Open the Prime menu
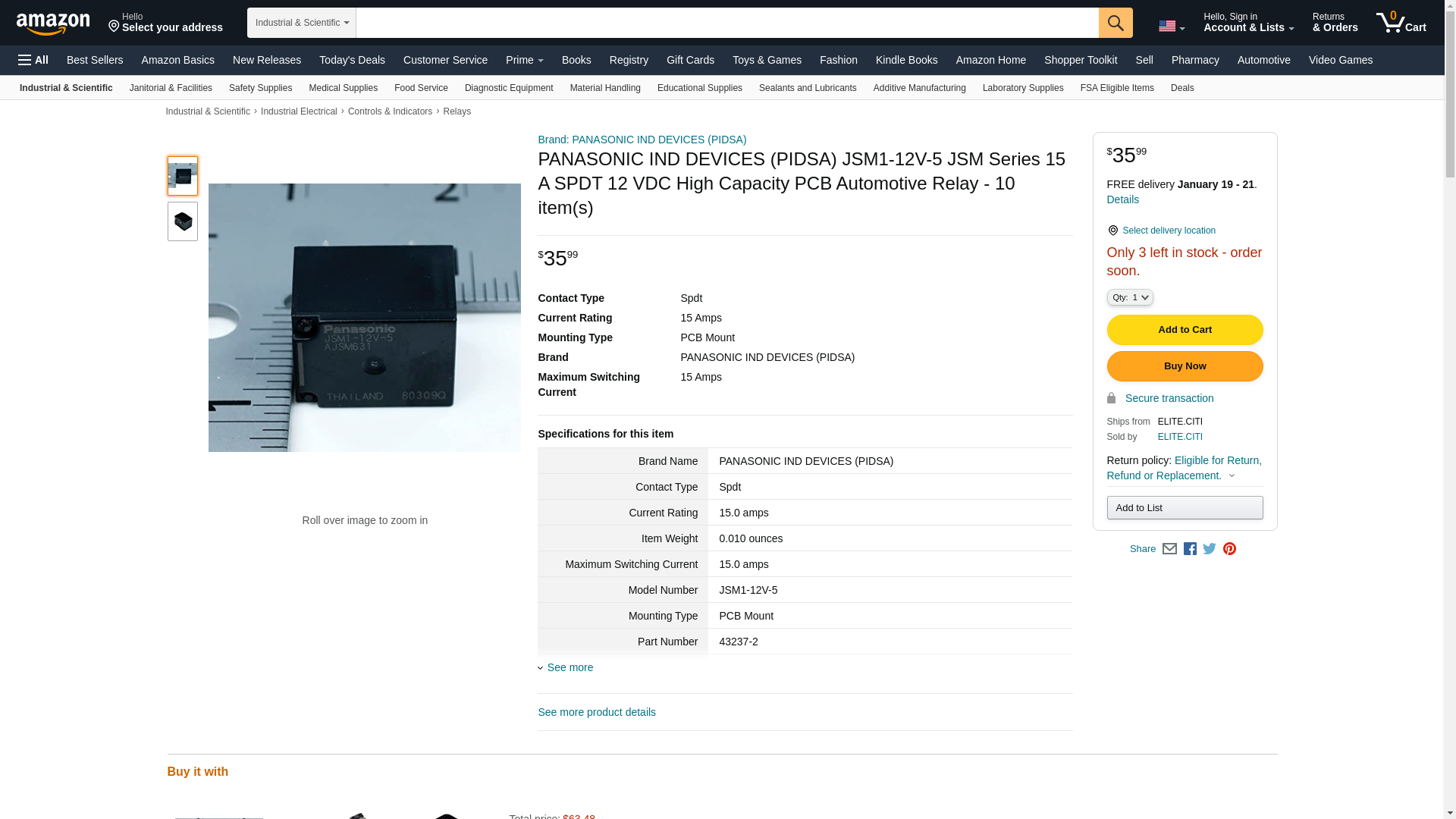 point(524,60)
